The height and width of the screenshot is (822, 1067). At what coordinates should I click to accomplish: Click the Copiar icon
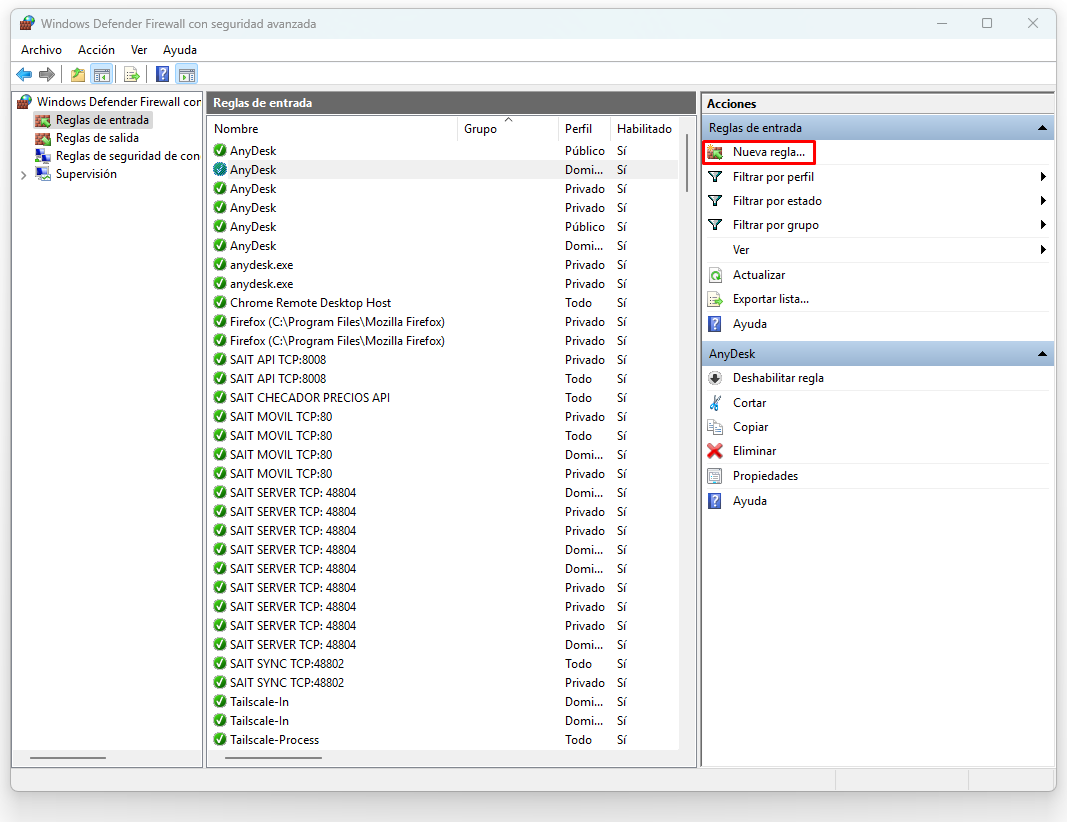(715, 427)
